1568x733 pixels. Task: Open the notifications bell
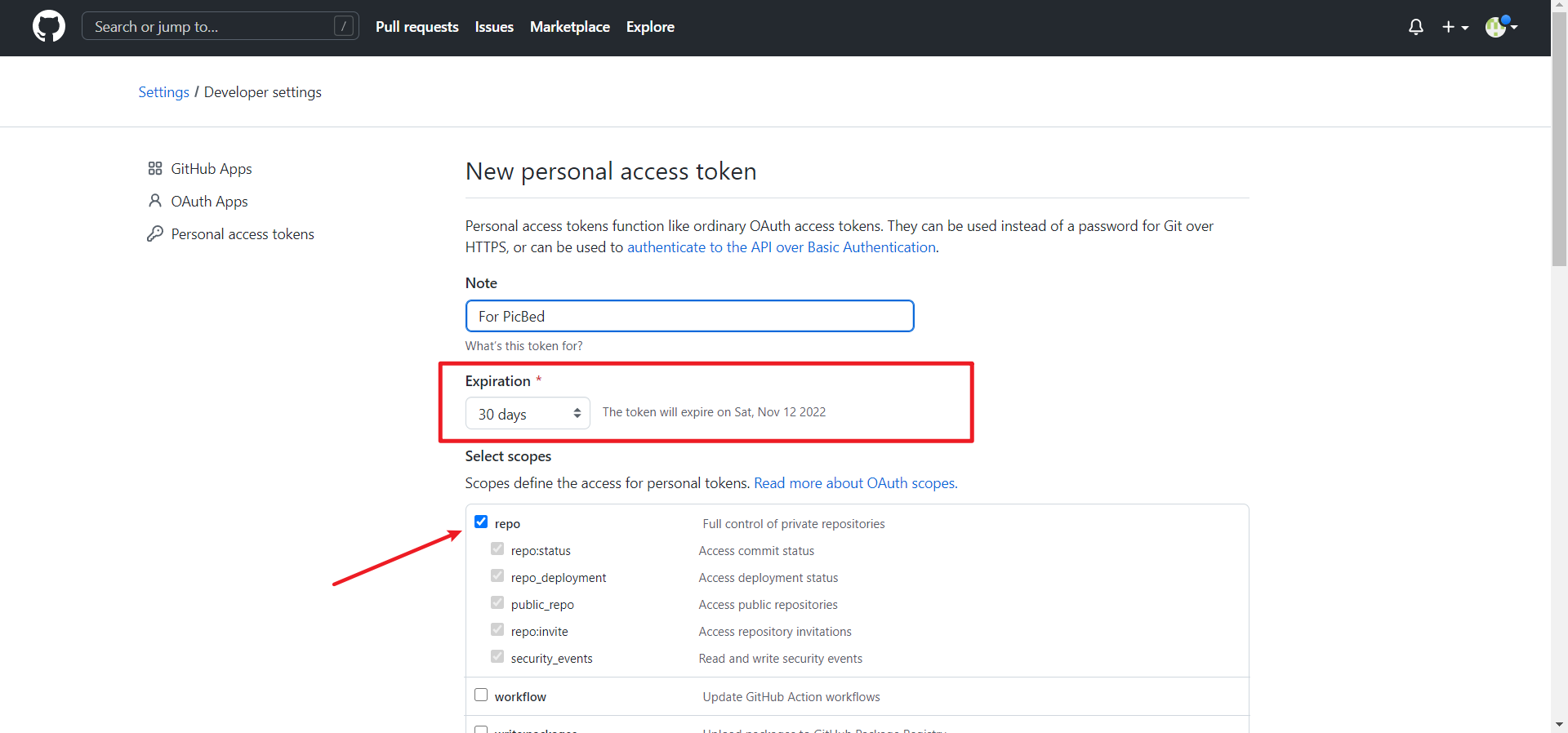[x=1416, y=27]
